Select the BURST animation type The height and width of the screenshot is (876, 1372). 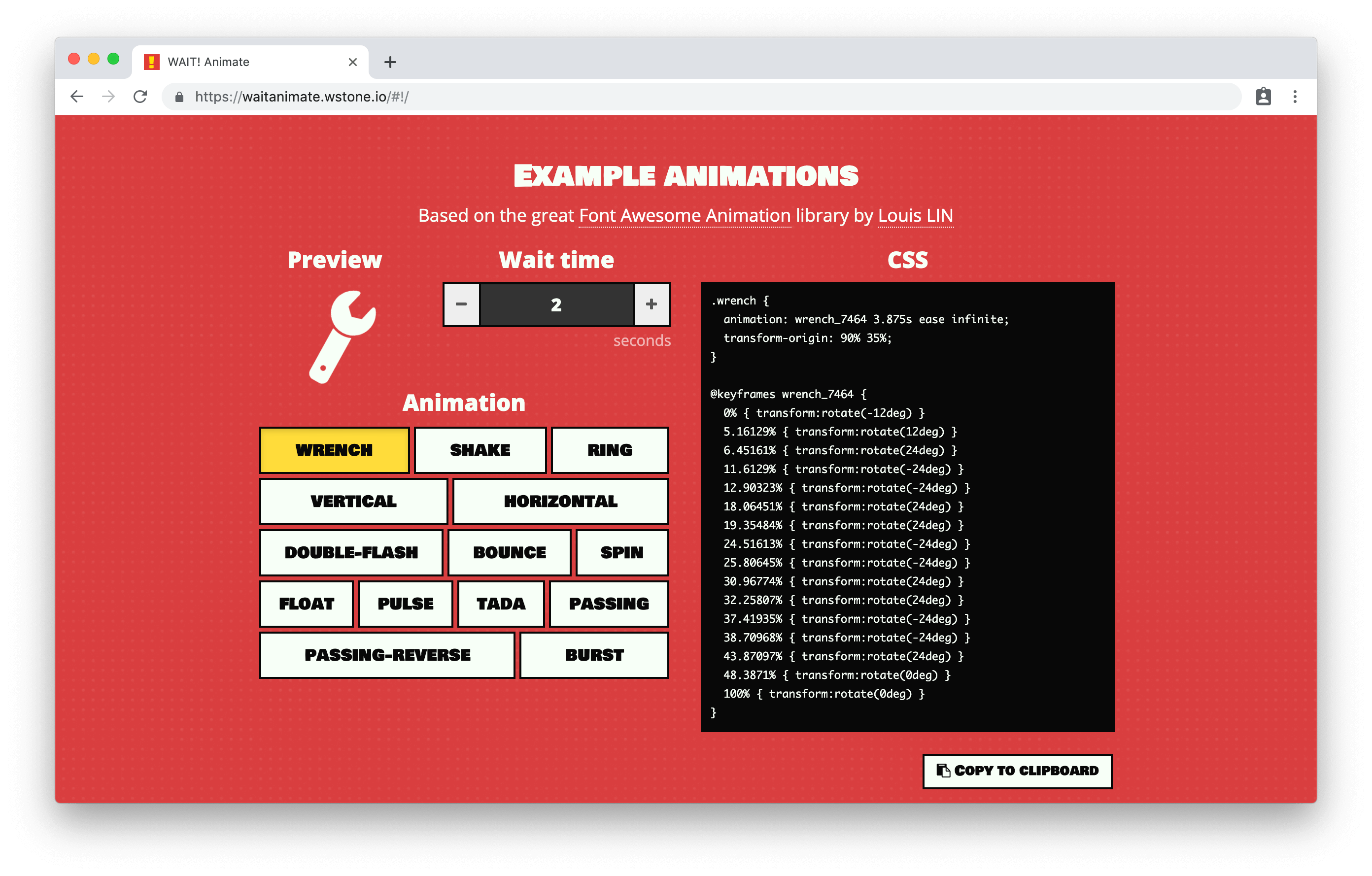(594, 655)
